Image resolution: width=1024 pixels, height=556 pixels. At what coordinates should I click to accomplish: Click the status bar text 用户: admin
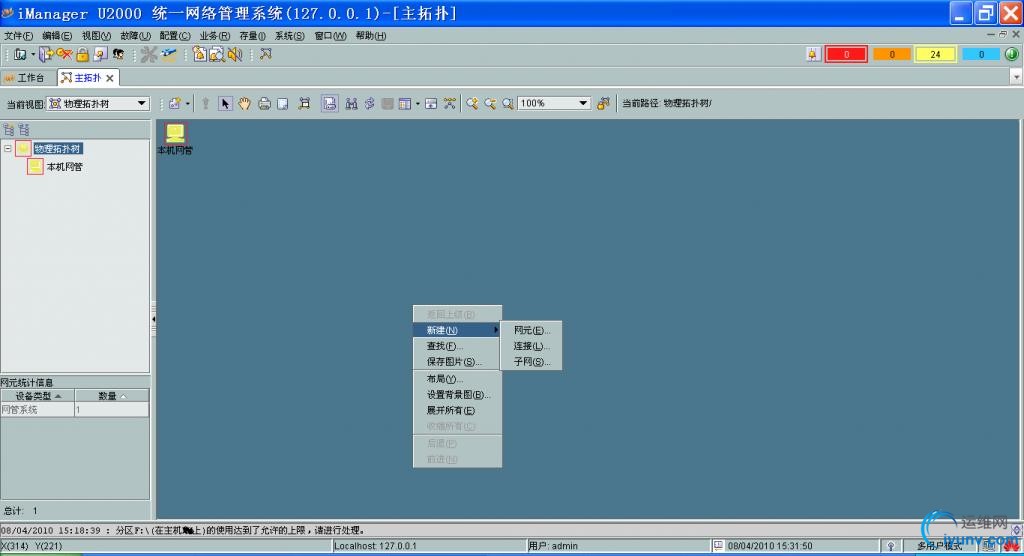point(553,546)
